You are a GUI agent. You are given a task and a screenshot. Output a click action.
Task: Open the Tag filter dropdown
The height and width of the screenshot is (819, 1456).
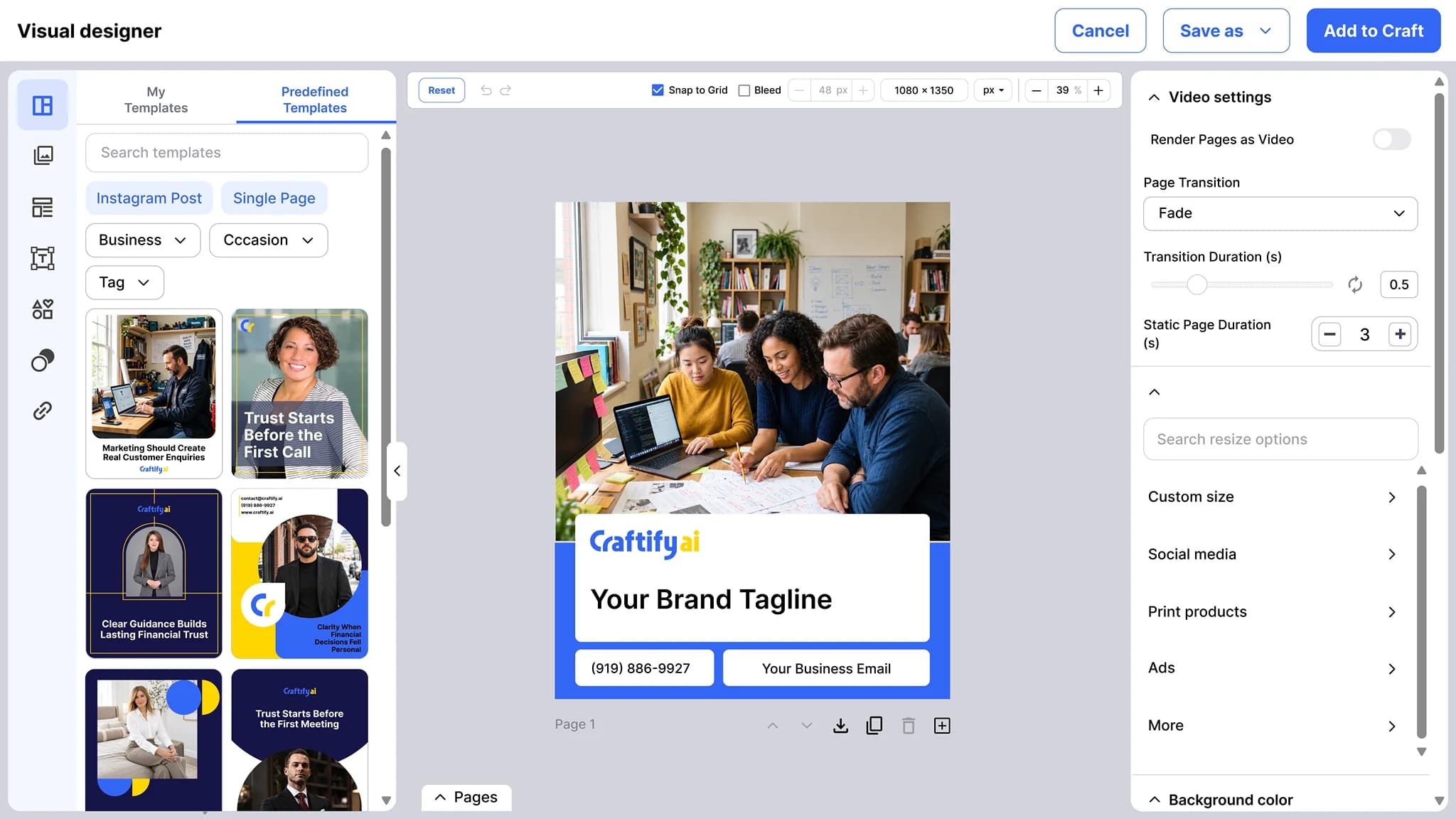click(x=124, y=282)
